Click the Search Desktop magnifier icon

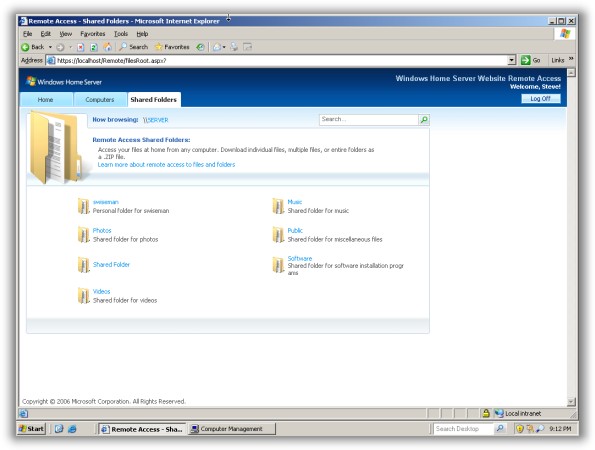point(500,429)
